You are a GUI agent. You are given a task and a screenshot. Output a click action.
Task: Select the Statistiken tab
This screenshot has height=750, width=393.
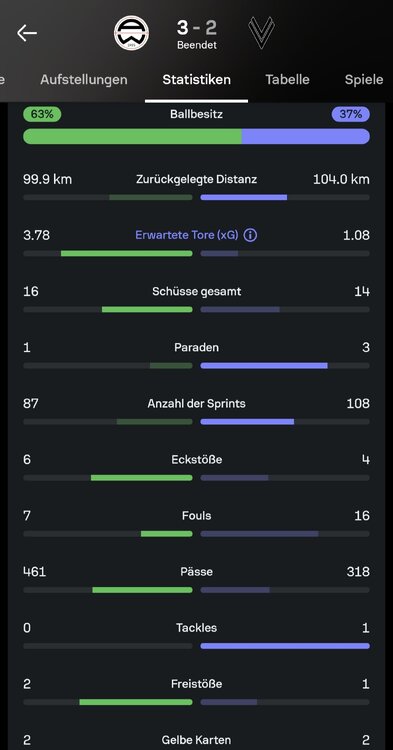(x=196, y=79)
